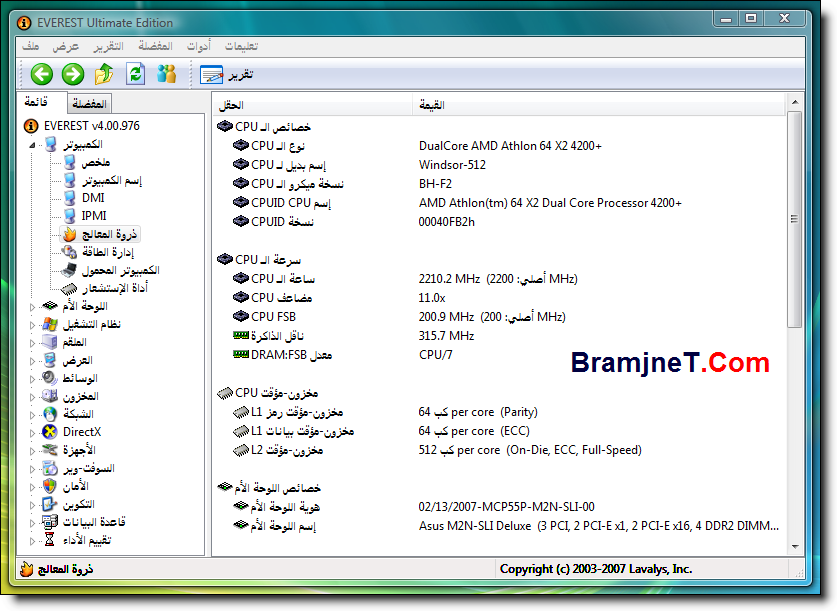837x611 pixels.
Task: Click the devices icon for الأجهزة
Action: click(50, 450)
